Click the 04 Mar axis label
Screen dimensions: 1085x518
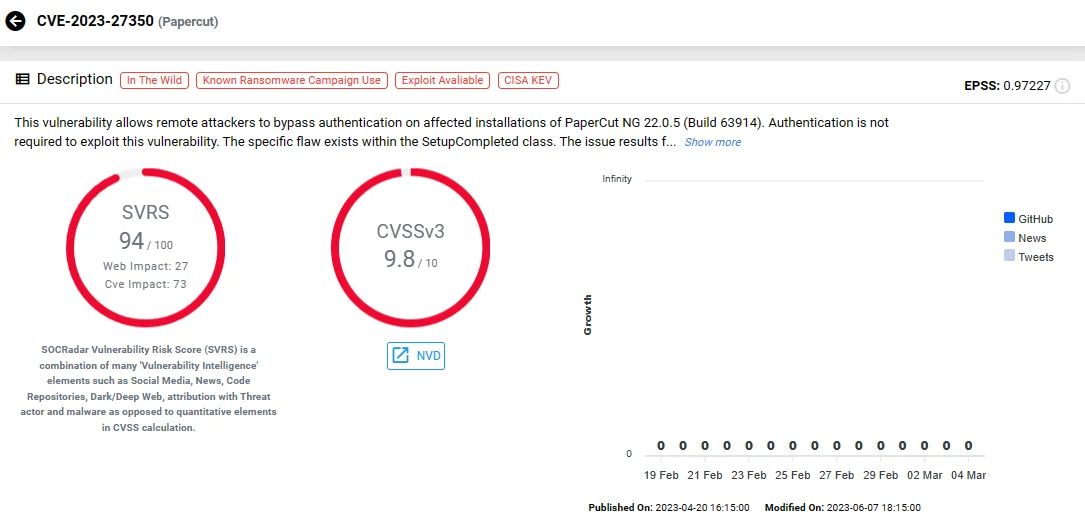[x=968, y=475]
